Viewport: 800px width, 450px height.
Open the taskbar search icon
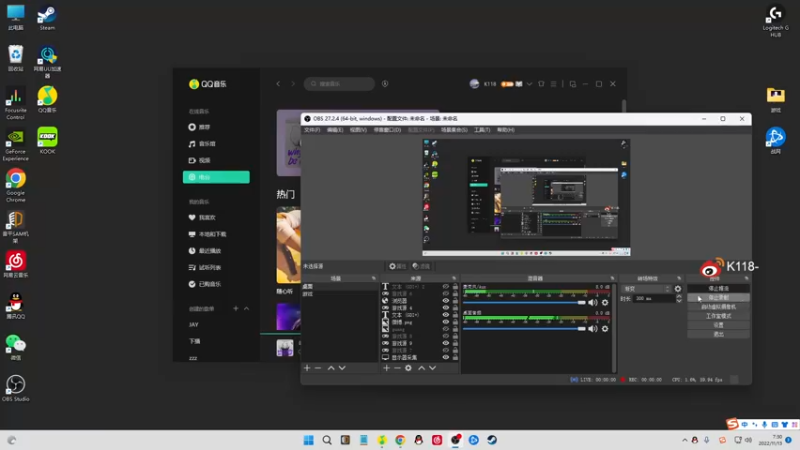point(327,440)
